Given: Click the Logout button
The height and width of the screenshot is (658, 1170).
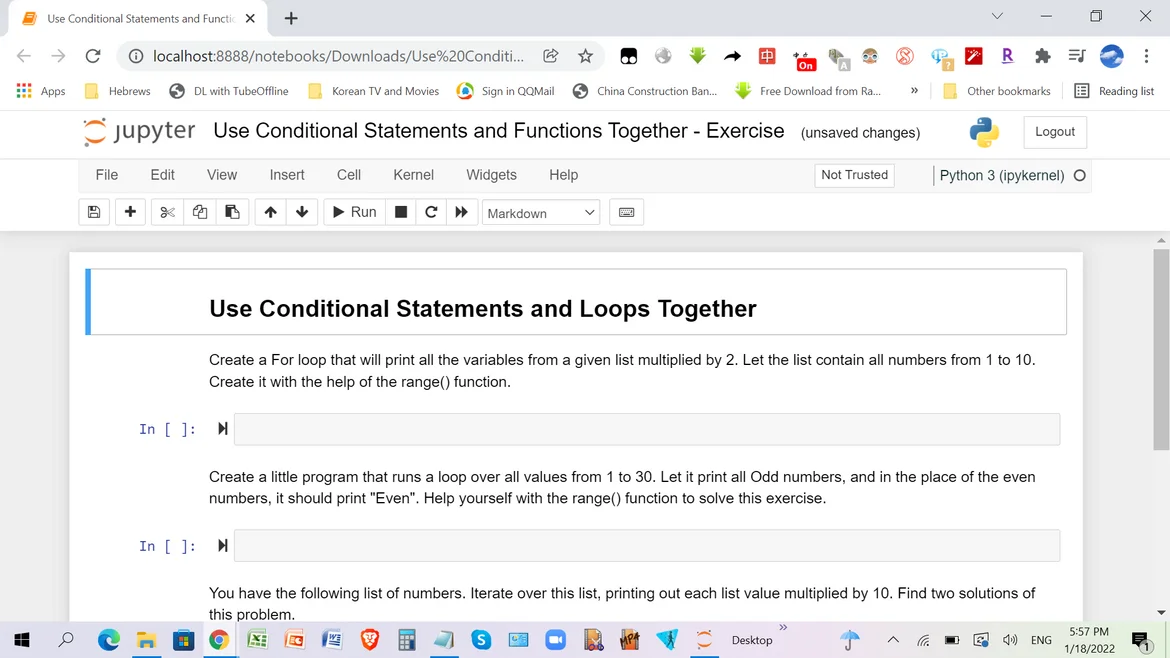Looking at the screenshot, I should 1054,132.
